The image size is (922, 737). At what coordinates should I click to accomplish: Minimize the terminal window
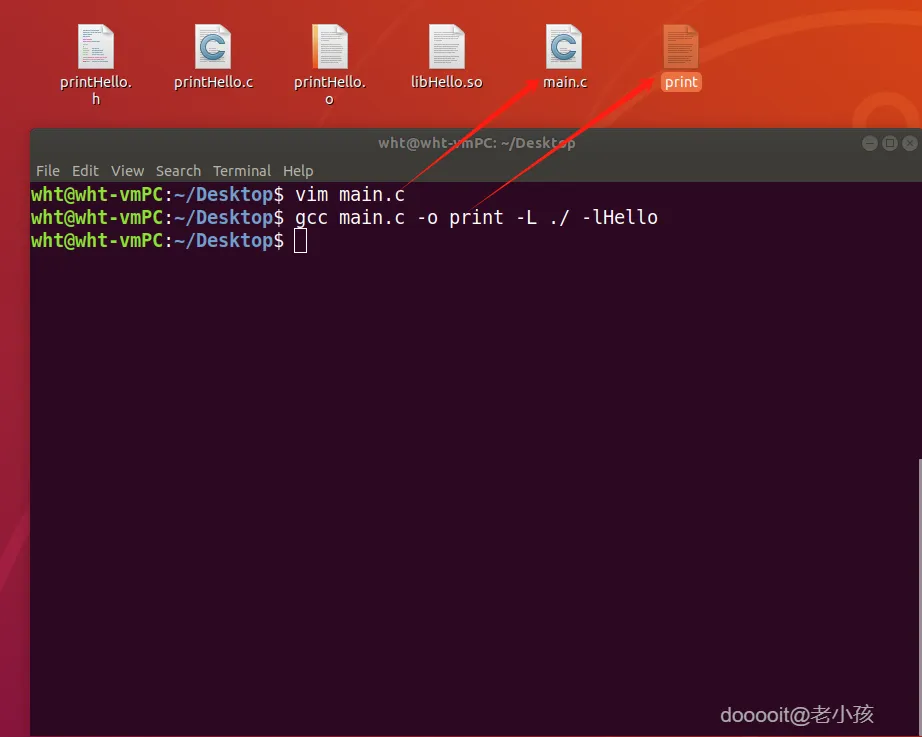pos(870,143)
